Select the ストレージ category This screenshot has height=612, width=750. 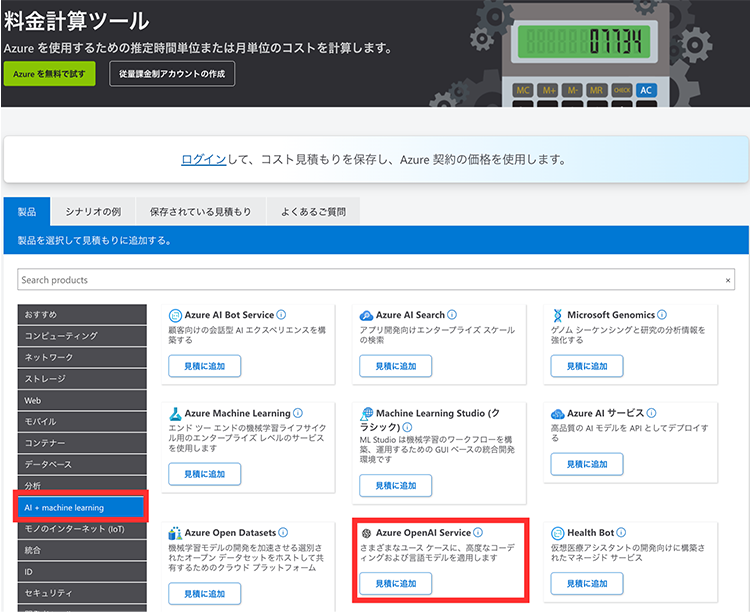pyautogui.click(x=82, y=379)
